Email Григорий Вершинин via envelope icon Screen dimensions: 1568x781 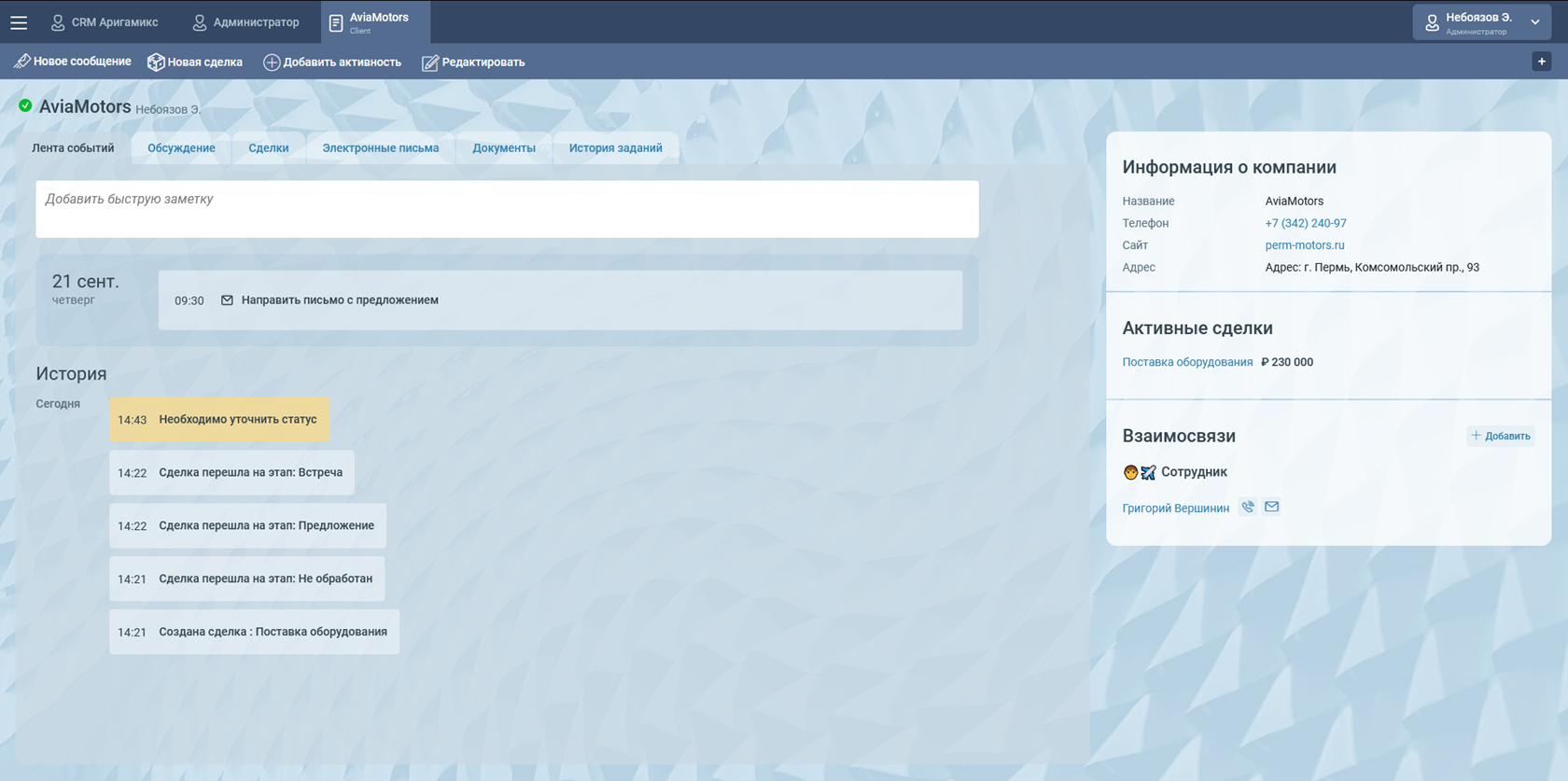pyautogui.click(x=1271, y=507)
